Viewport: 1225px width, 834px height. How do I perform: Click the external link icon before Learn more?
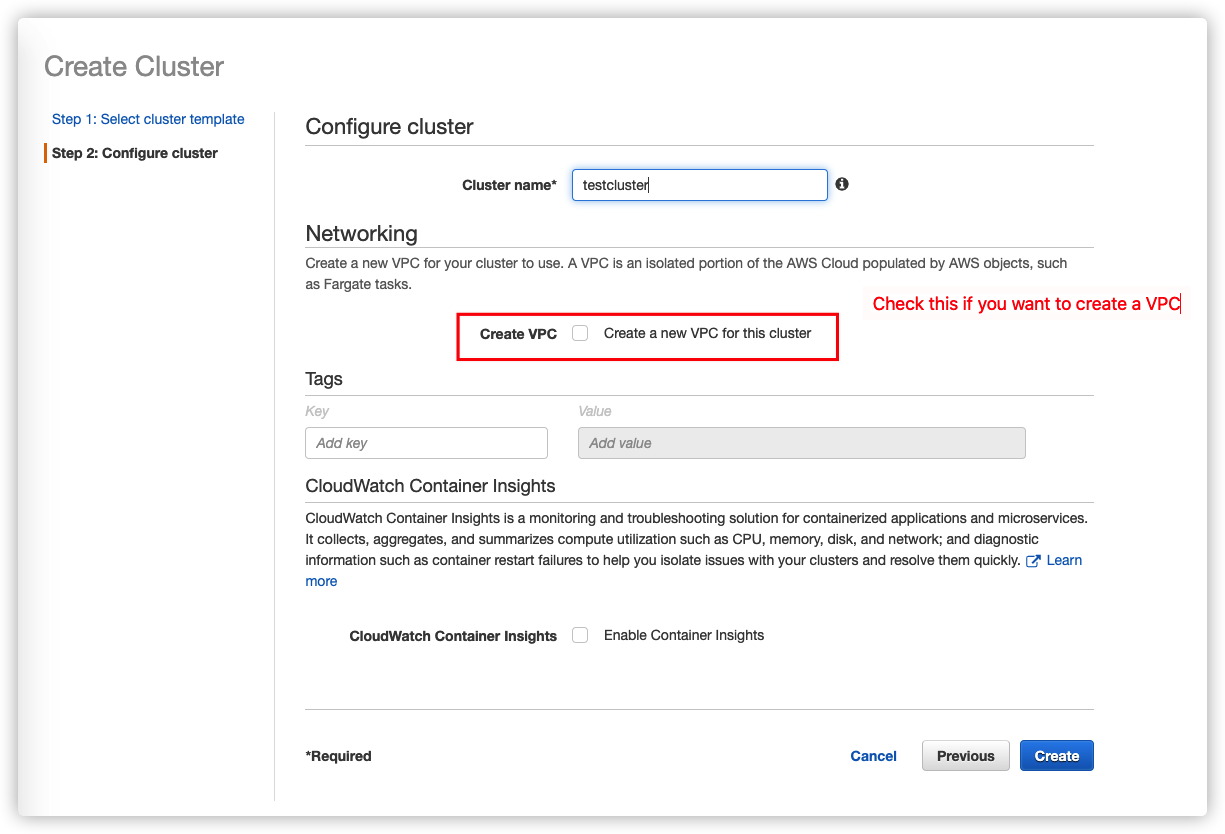pos(1033,561)
